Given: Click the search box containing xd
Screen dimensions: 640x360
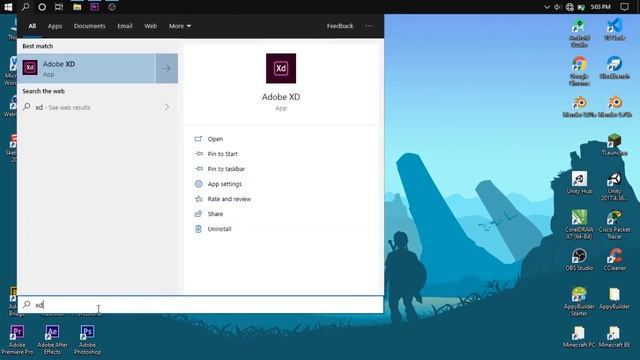Looking at the screenshot, I should point(200,304).
